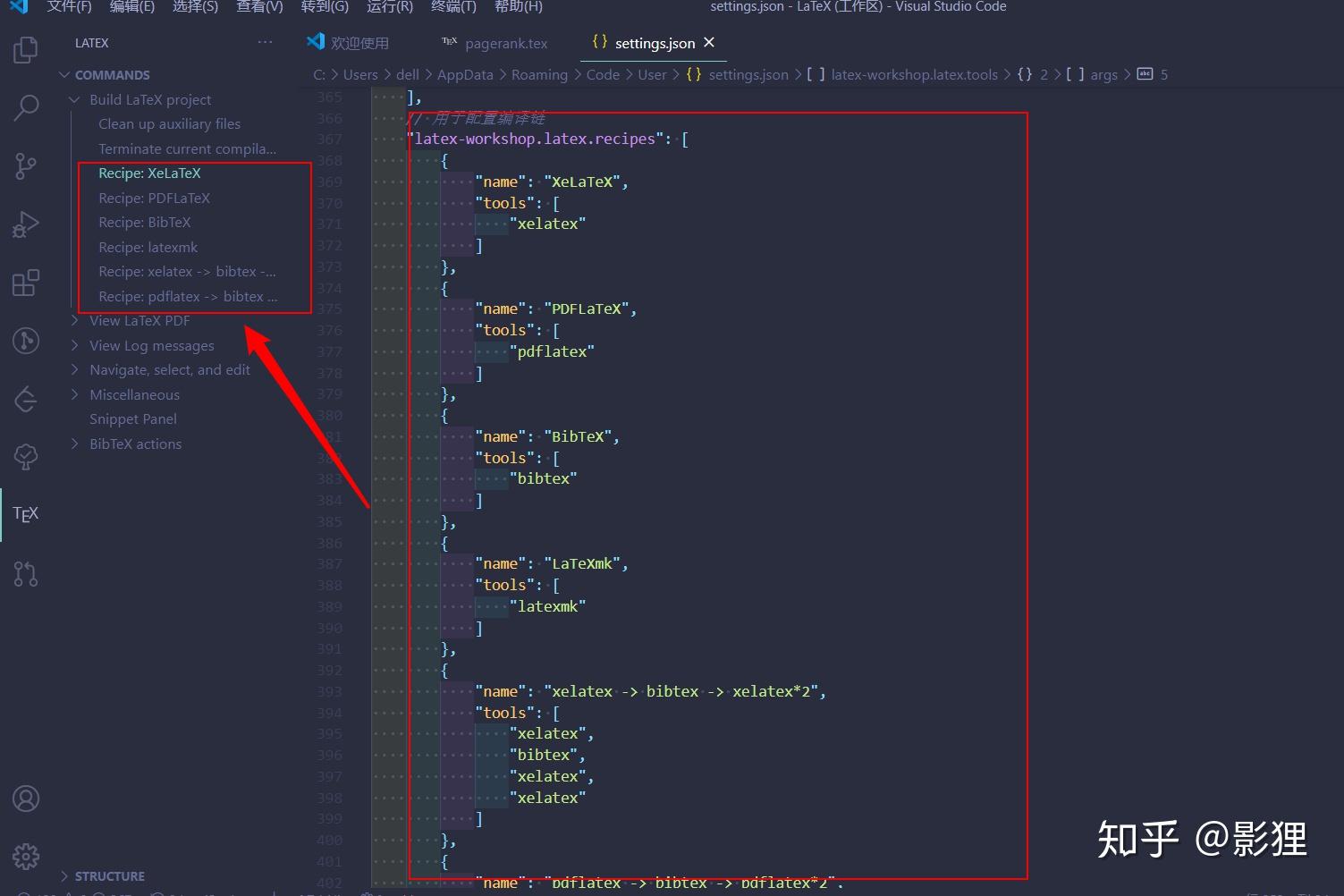Click the args breadcrumb item
The height and width of the screenshot is (896, 1344).
[x=1104, y=74]
